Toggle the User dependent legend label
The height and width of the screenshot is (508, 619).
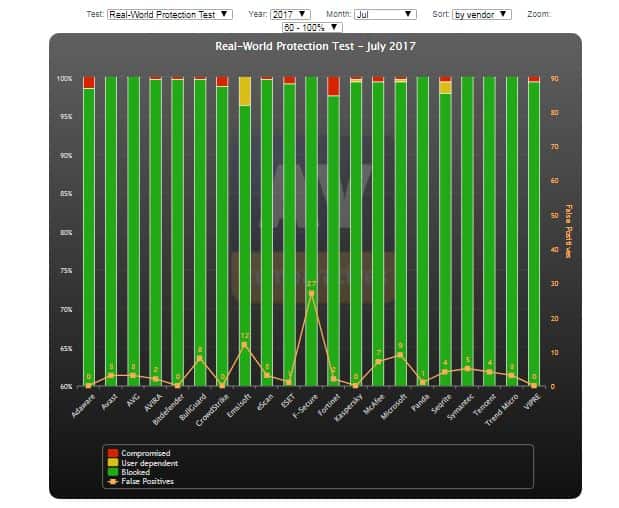[x=150, y=463]
